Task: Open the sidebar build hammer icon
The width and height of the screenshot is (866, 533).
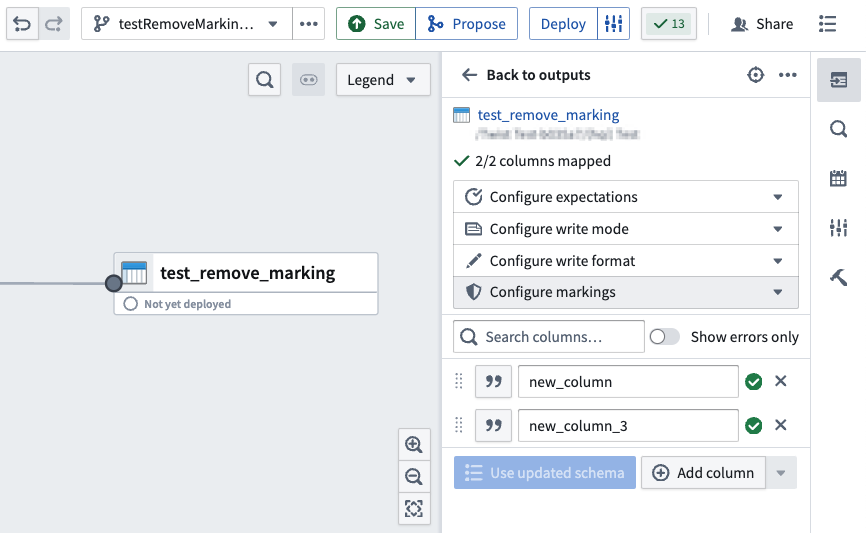Action: [x=838, y=277]
